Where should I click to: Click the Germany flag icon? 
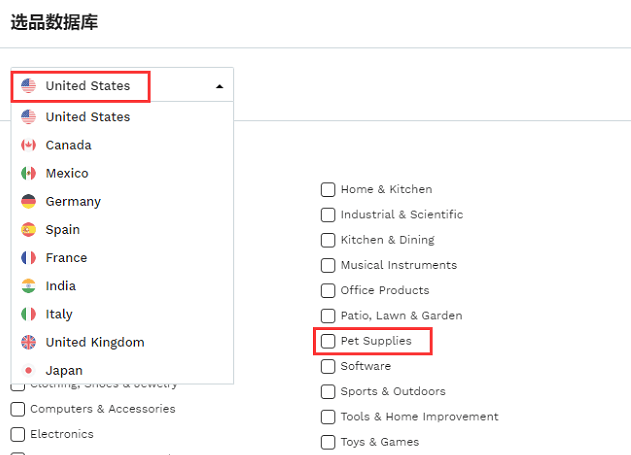(28, 201)
